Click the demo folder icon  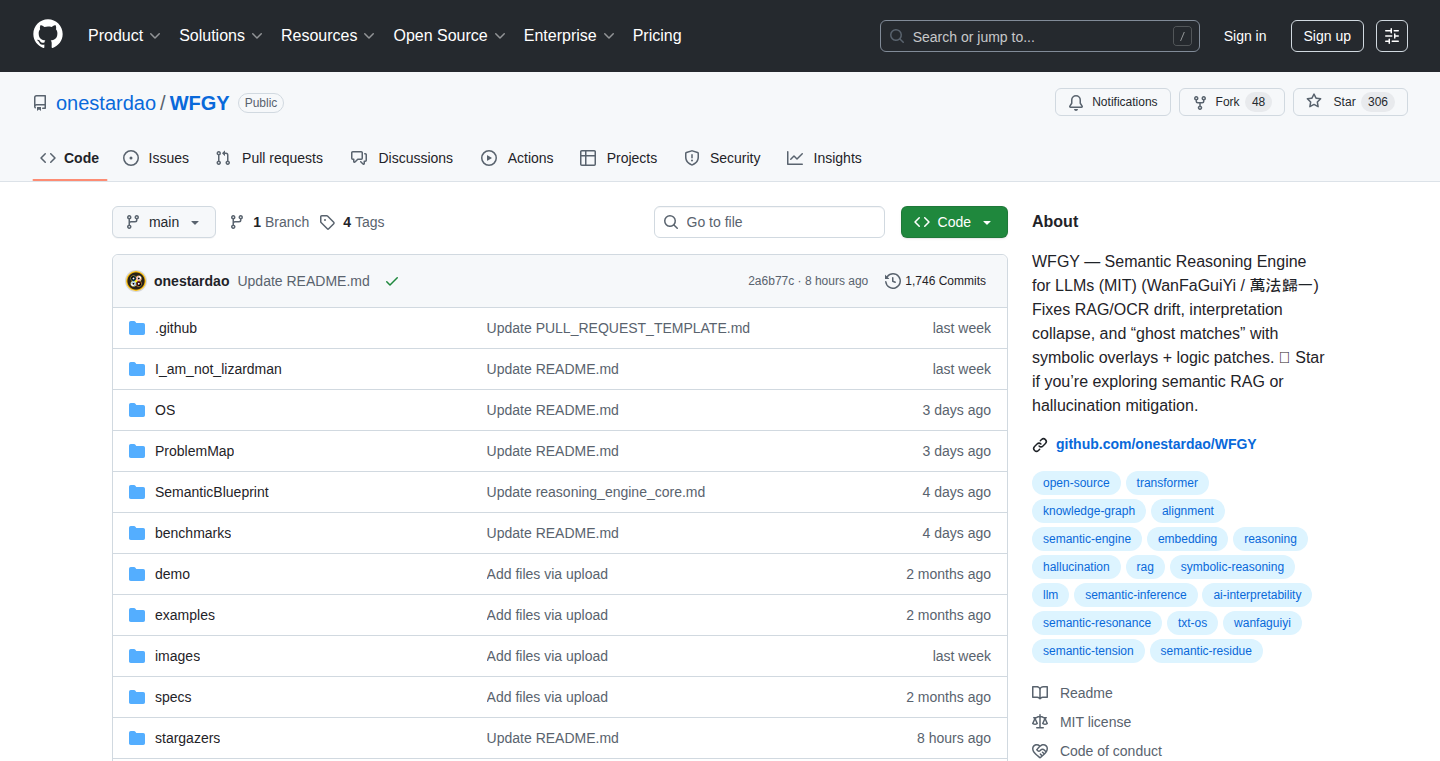[137, 574]
